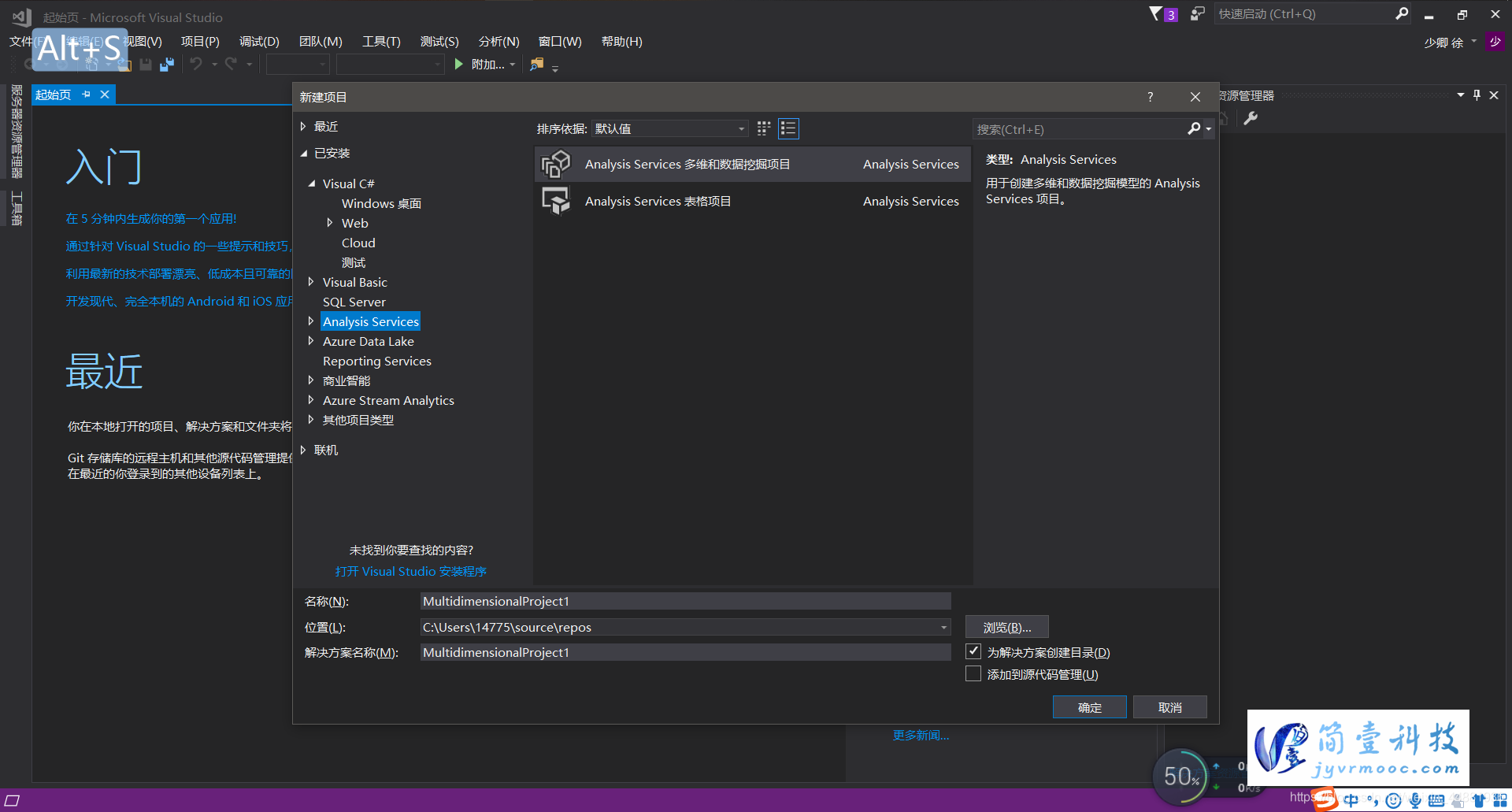Viewport: 1512px width, 812px height.
Task: Select Reporting Services in the tree
Action: tap(376, 361)
